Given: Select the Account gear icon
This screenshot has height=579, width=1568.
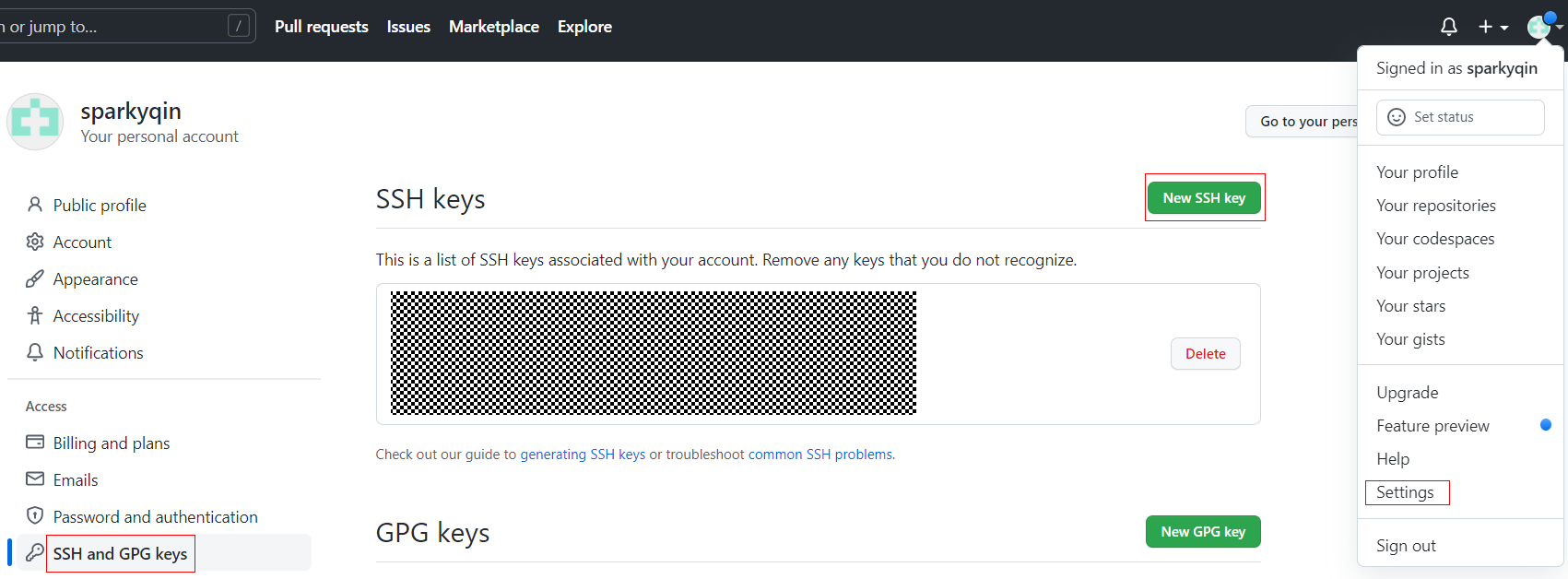Looking at the screenshot, I should (x=35, y=242).
